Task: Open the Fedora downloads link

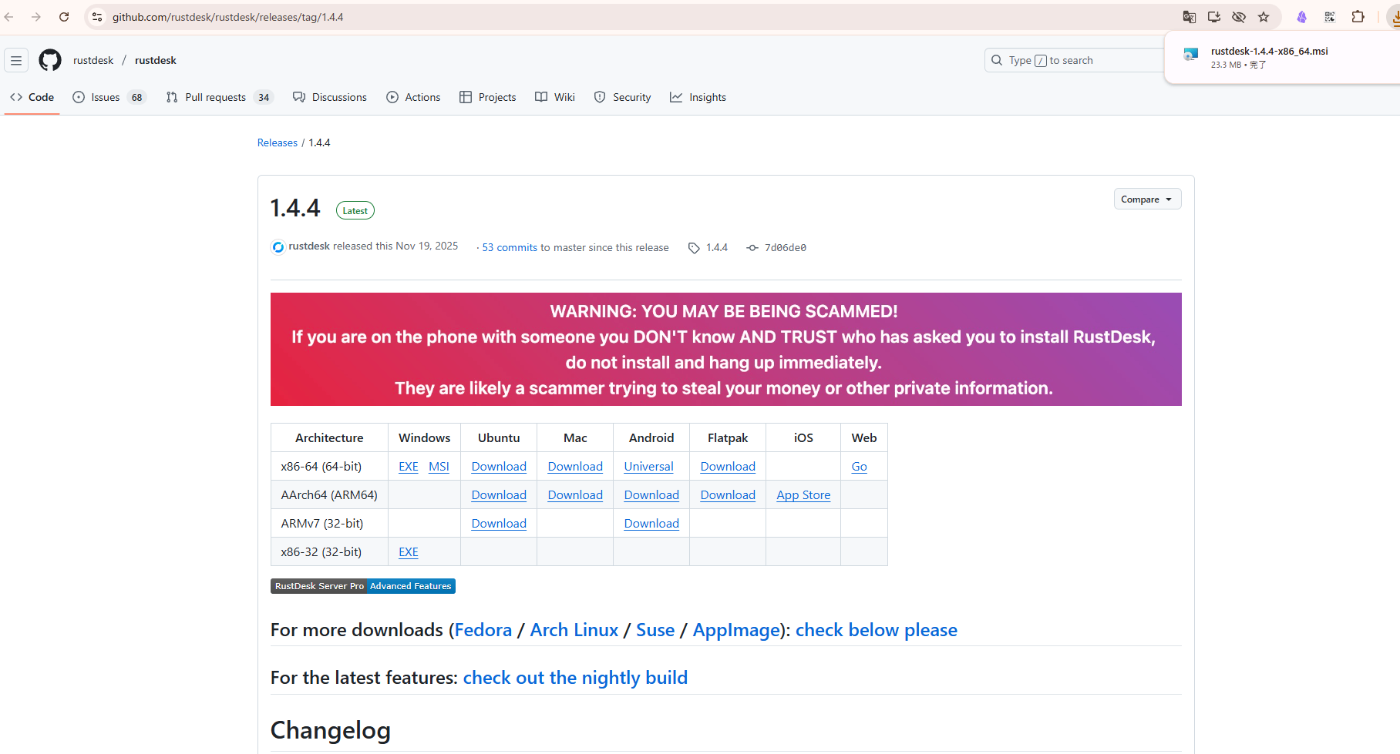Action: tap(483, 630)
